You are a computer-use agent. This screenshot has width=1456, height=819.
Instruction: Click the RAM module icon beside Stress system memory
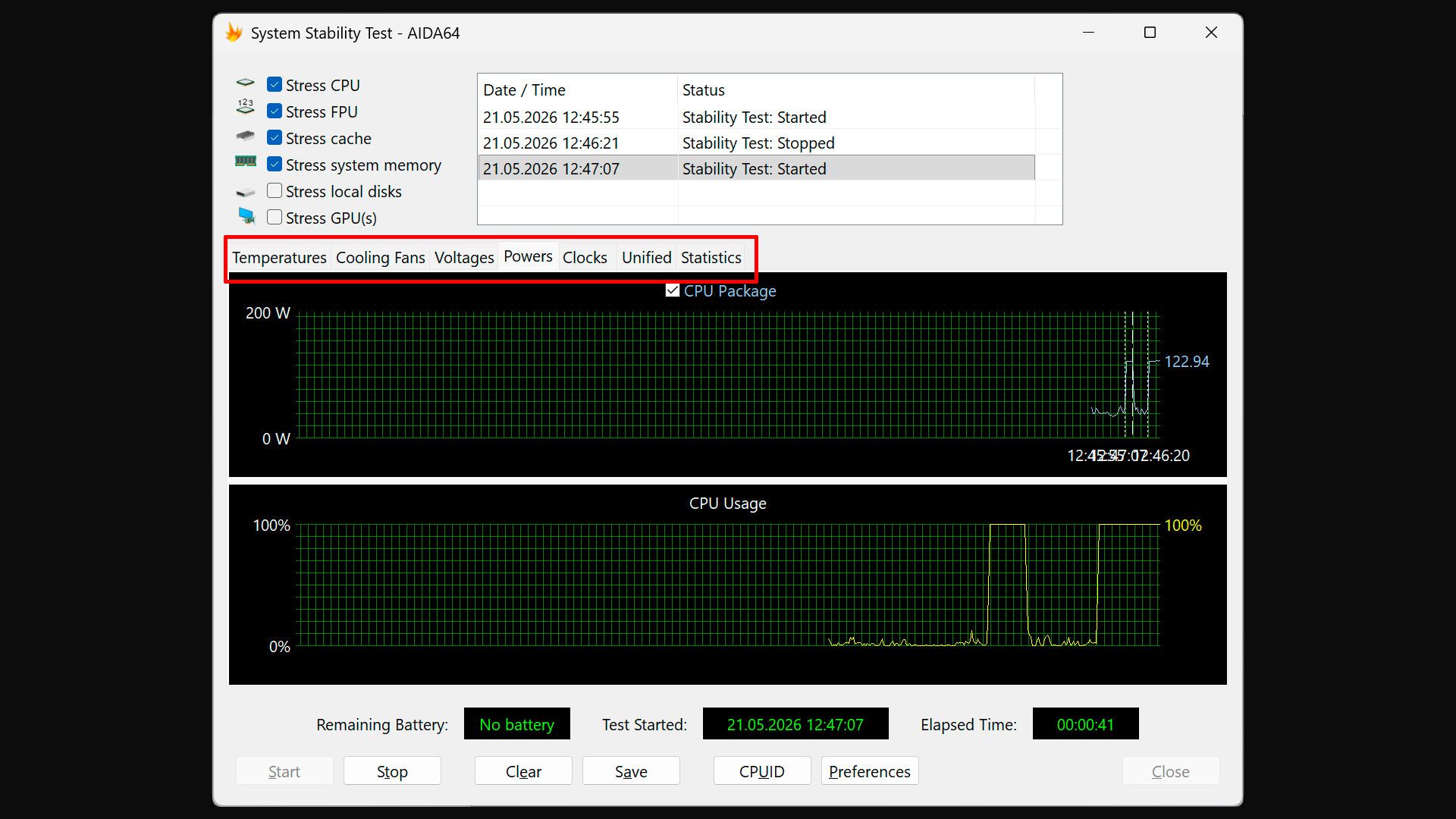pyautogui.click(x=245, y=162)
